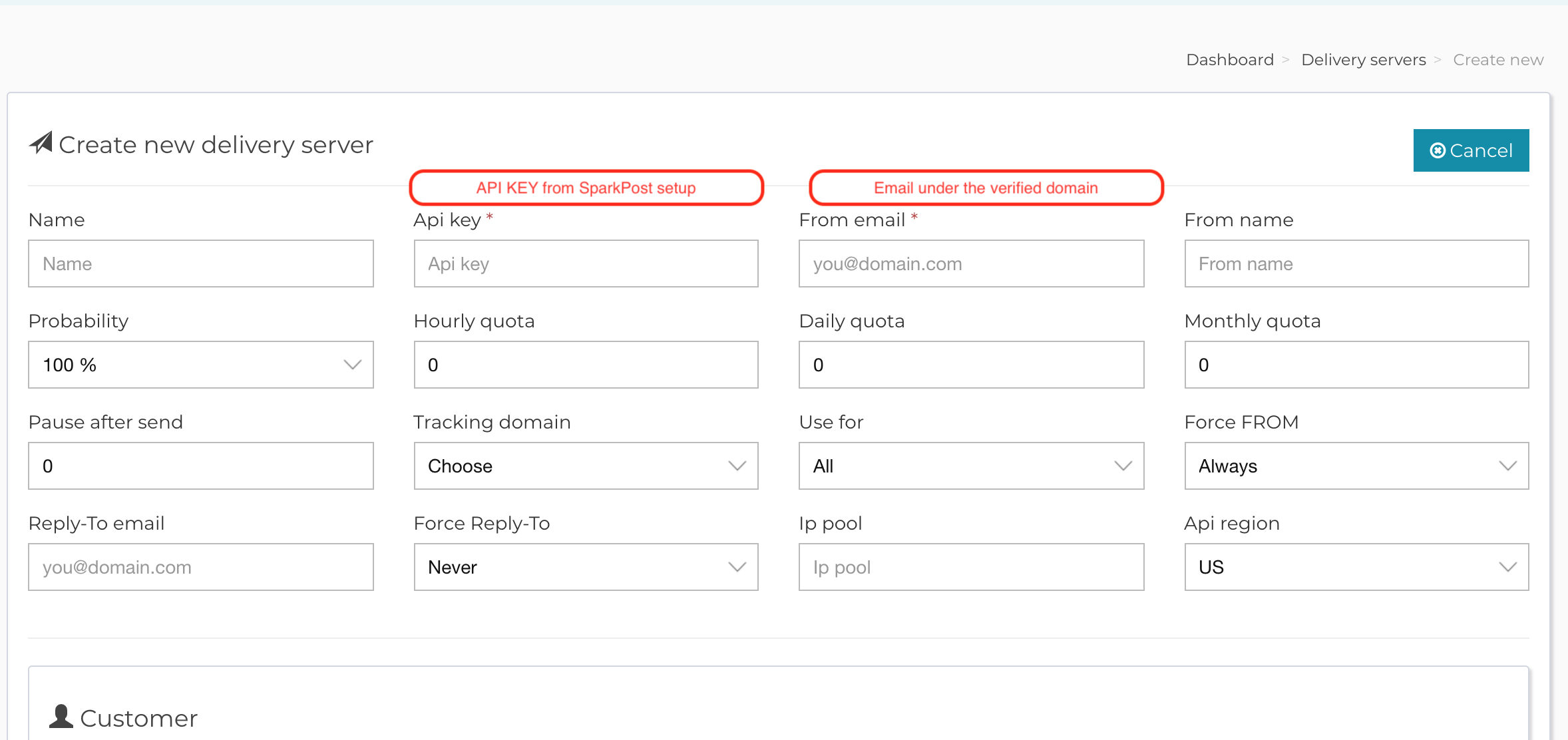
Task: Focus the From name field
Action: click(1356, 264)
